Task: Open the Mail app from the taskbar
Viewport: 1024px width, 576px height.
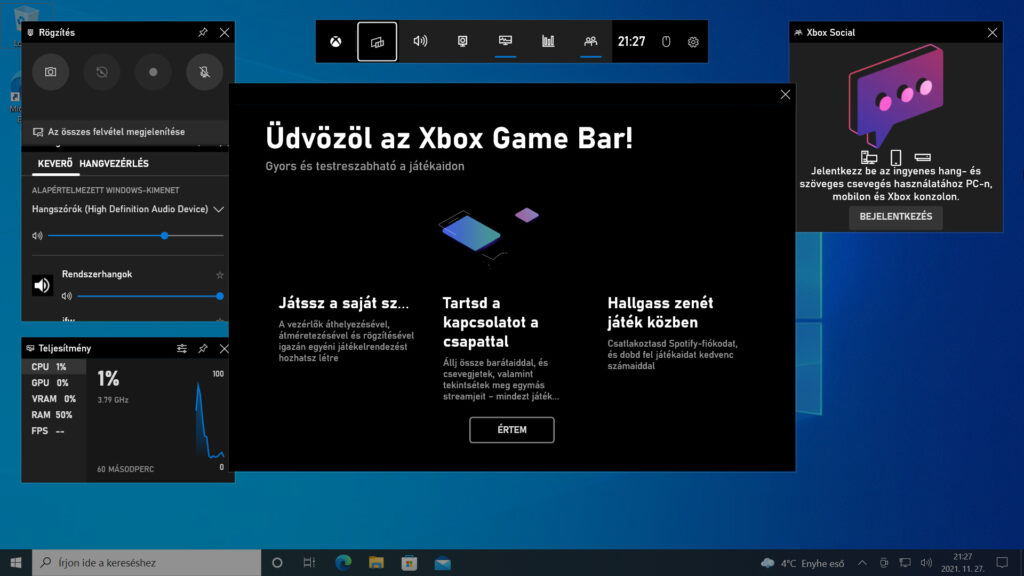Action: [x=443, y=562]
